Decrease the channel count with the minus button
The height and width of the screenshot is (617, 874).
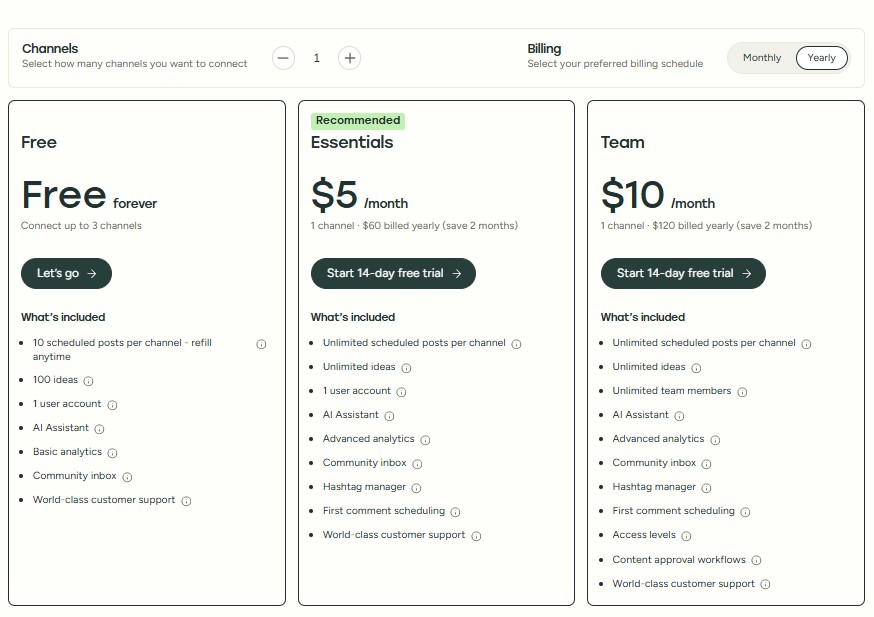[x=283, y=58]
